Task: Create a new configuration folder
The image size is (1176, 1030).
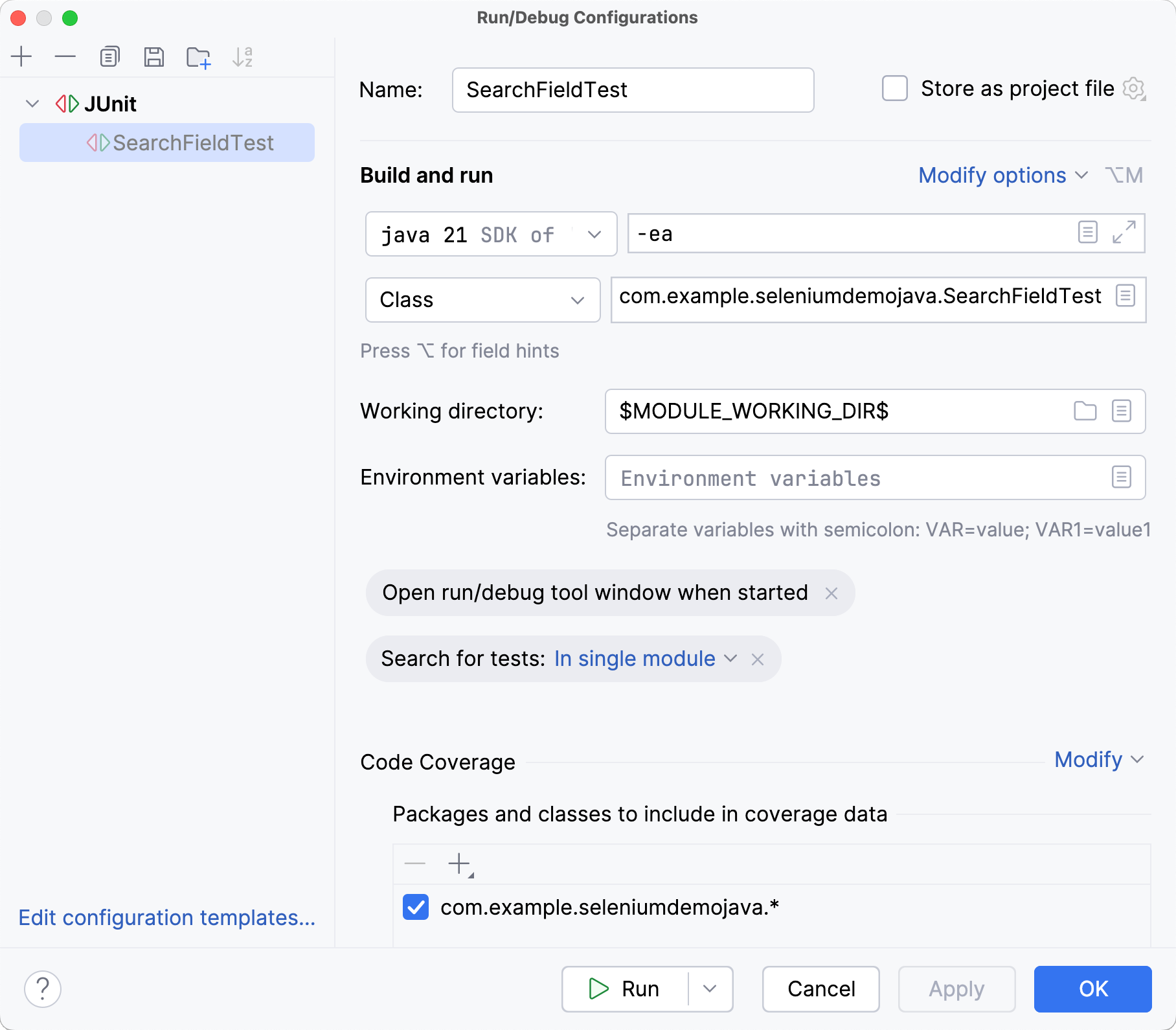Action: [x=198, y=56]
